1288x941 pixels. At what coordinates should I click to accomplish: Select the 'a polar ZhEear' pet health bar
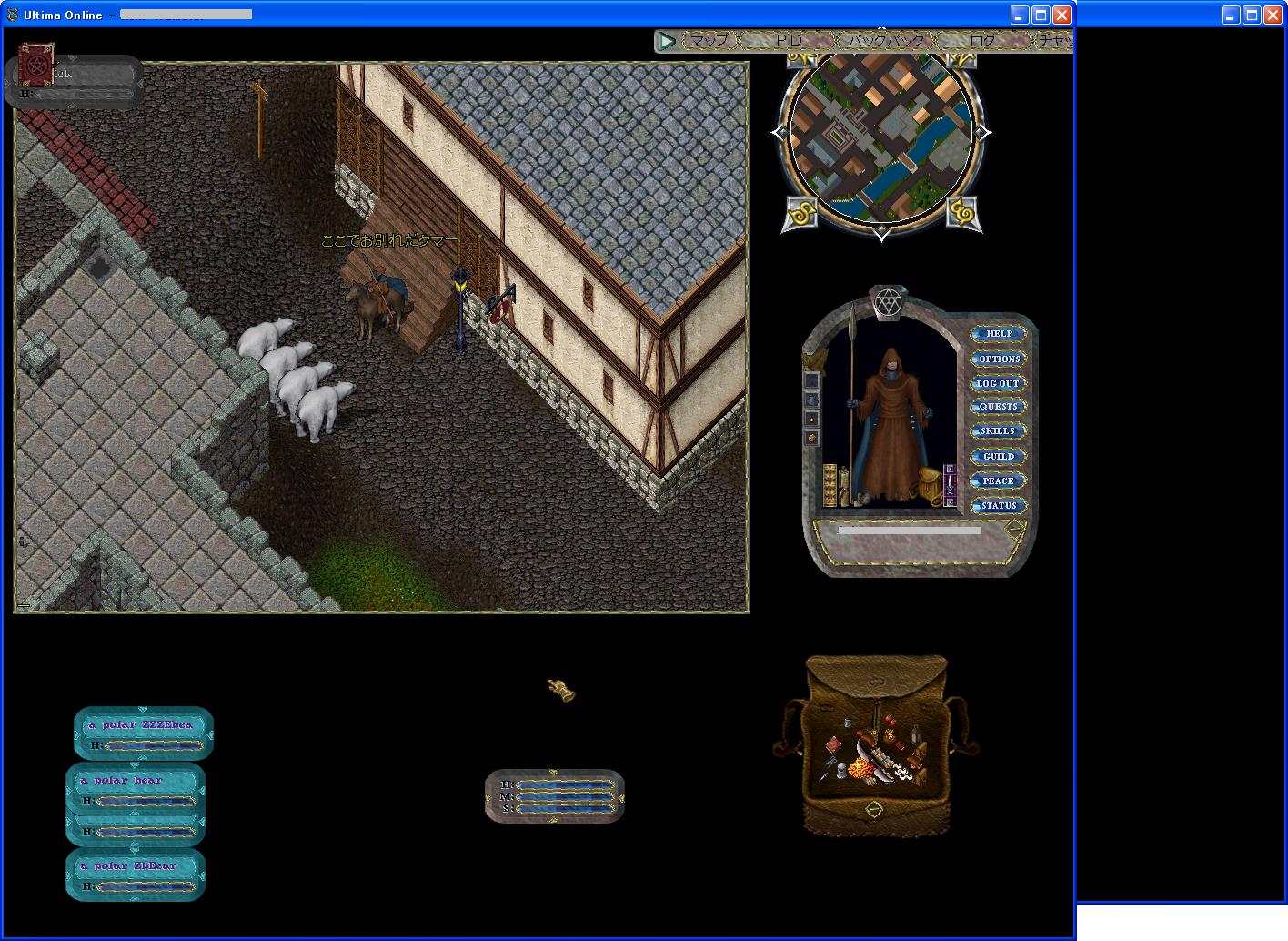tap(136, 875)
